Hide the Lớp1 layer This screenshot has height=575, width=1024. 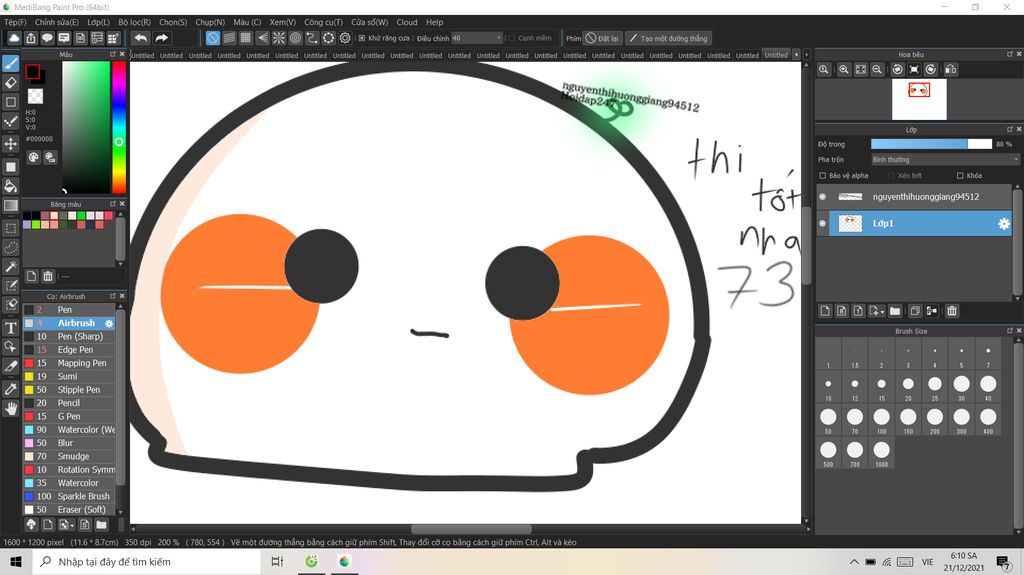tap(822, 223)
